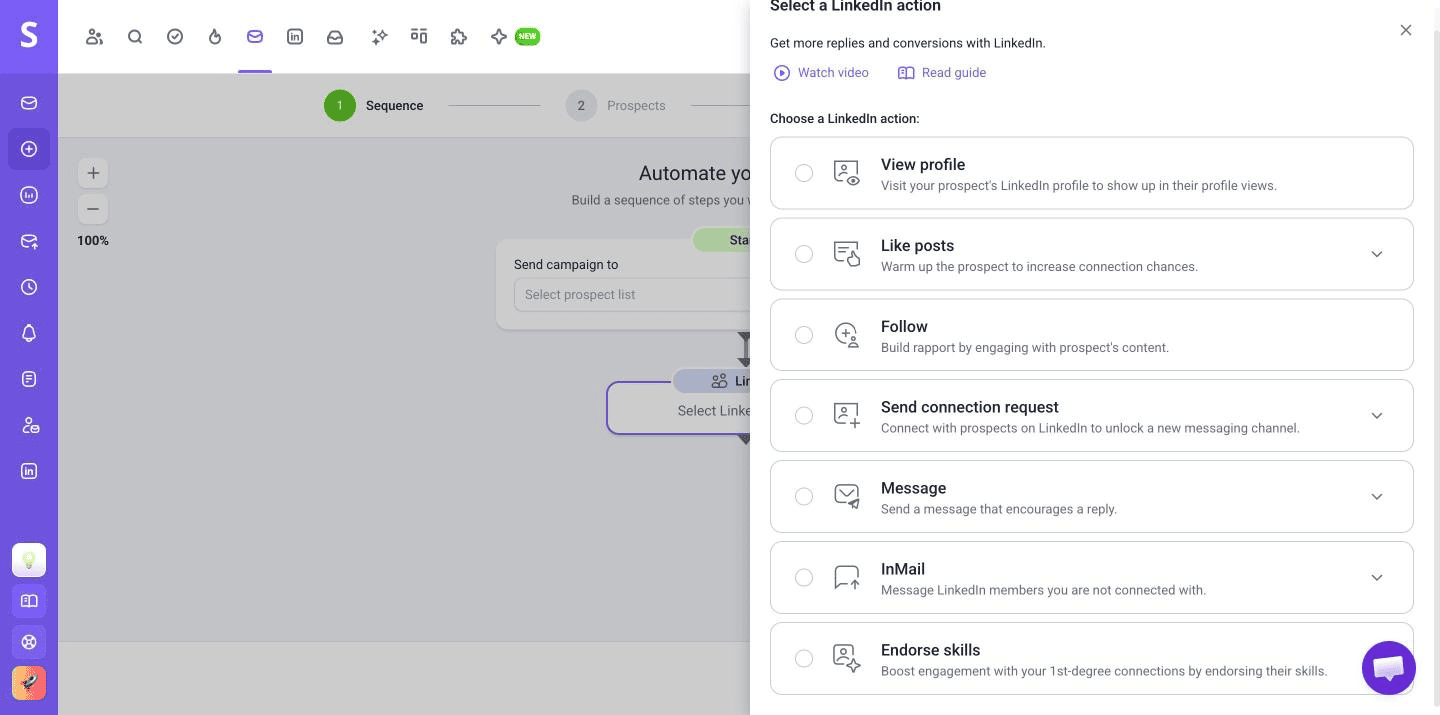Expand the InMail option chevron
This screenshot has height=715, width=1440.
click(1377, 577)
